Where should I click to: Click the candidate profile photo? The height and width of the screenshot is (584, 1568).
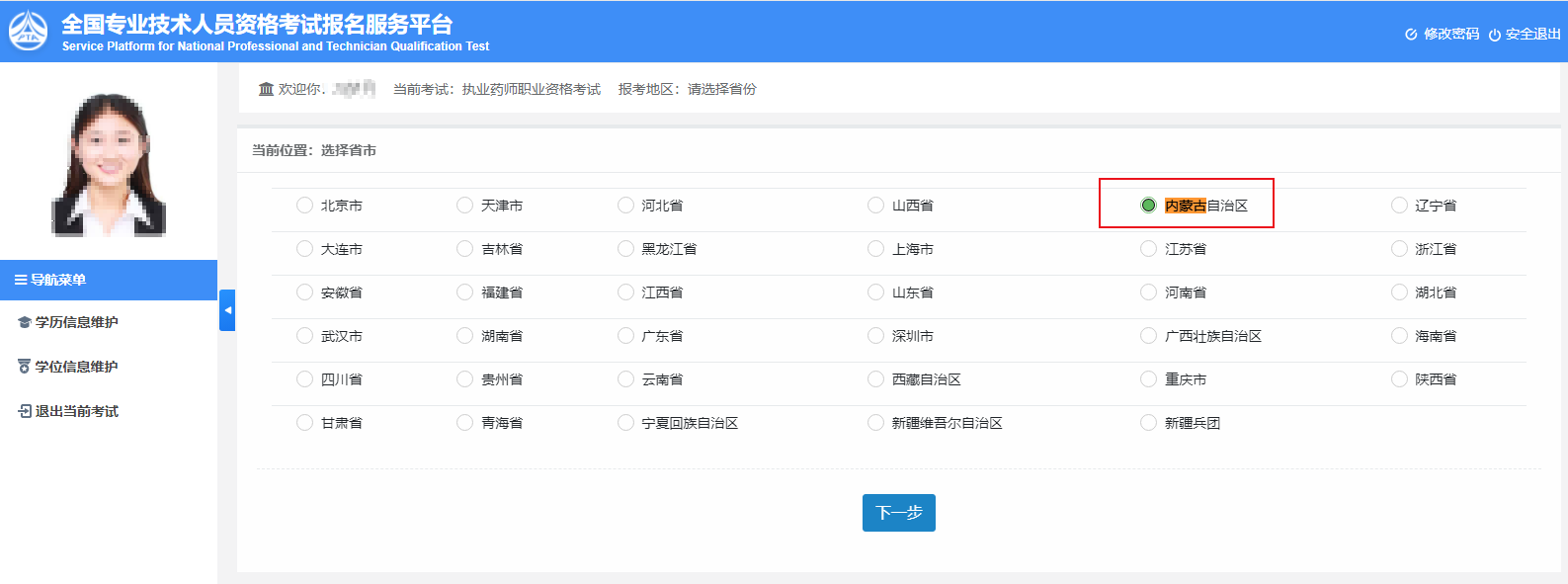(x=109, y=164)
